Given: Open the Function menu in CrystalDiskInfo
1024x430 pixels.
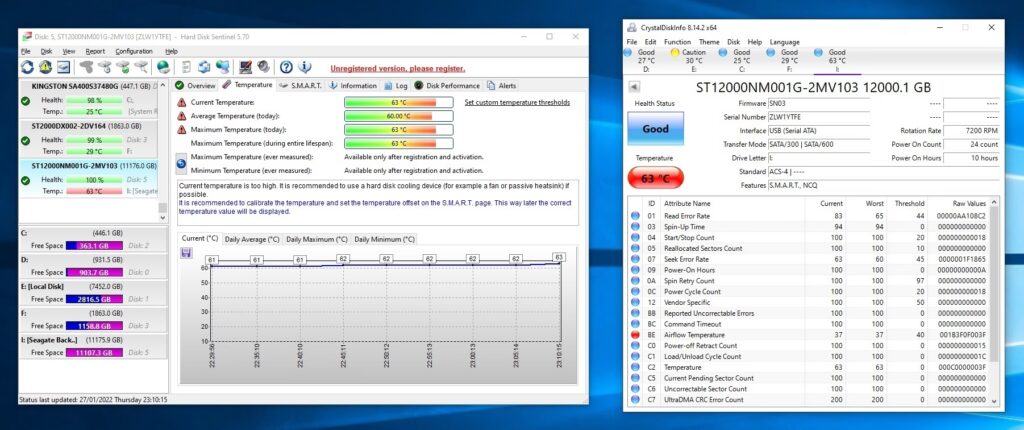Looking at the screenshot, I should point(677,42).
